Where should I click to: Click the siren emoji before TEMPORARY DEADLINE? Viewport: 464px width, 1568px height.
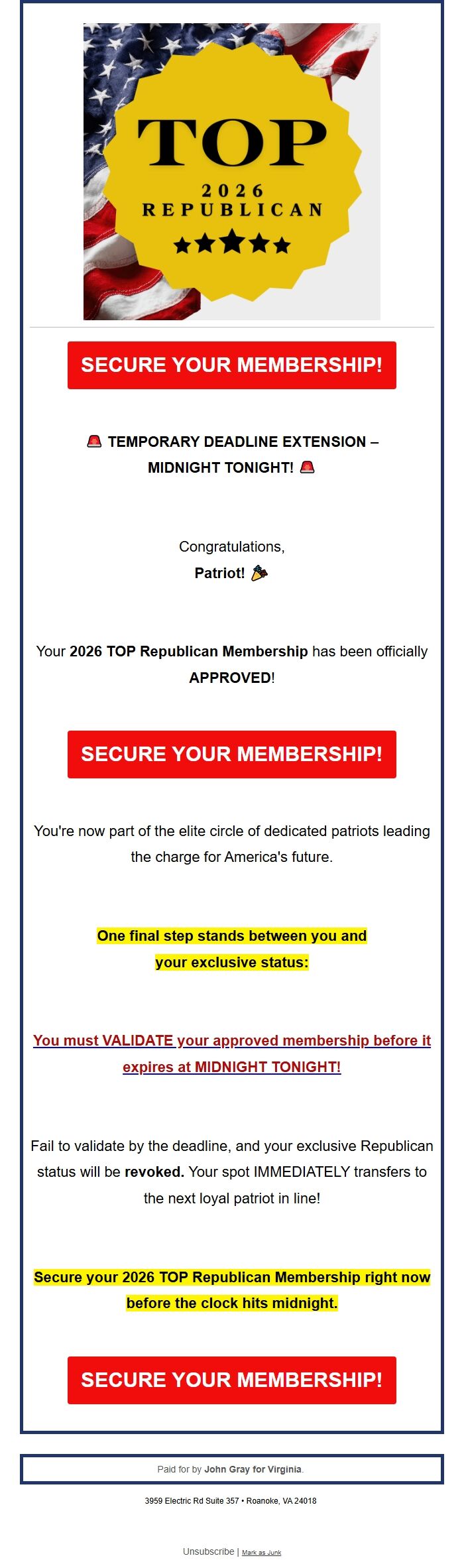click(95, 440)
